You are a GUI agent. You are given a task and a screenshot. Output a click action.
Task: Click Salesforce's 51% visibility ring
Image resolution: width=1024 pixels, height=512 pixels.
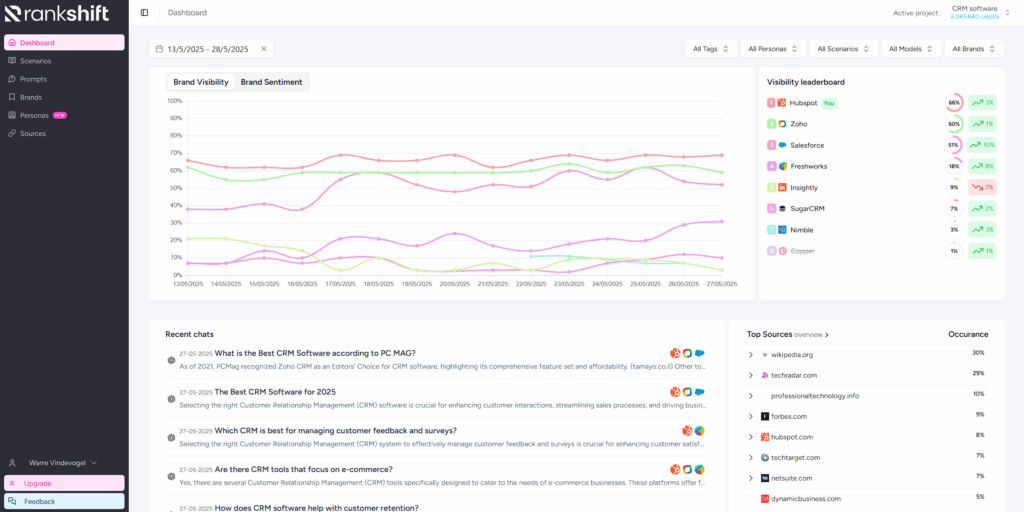[953, 145]
